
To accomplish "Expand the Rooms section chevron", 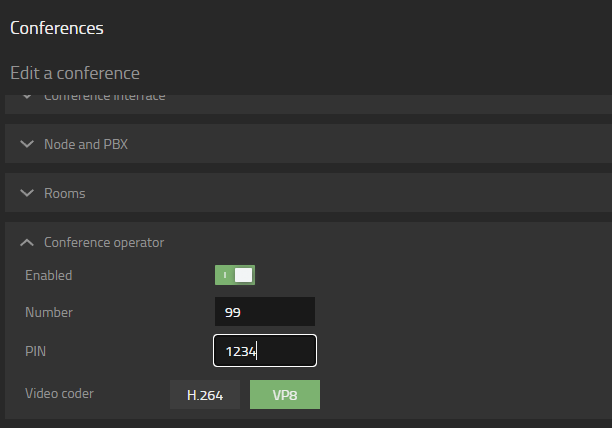I will pos(27,193).
